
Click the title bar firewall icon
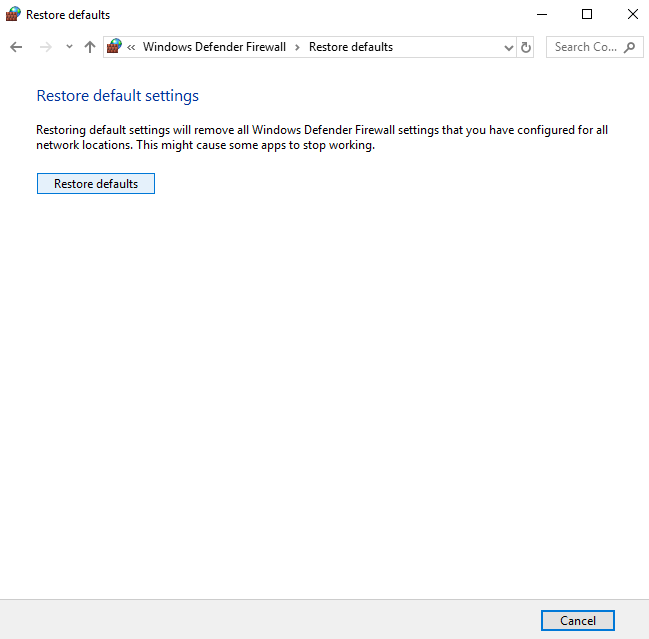(13, 14)
